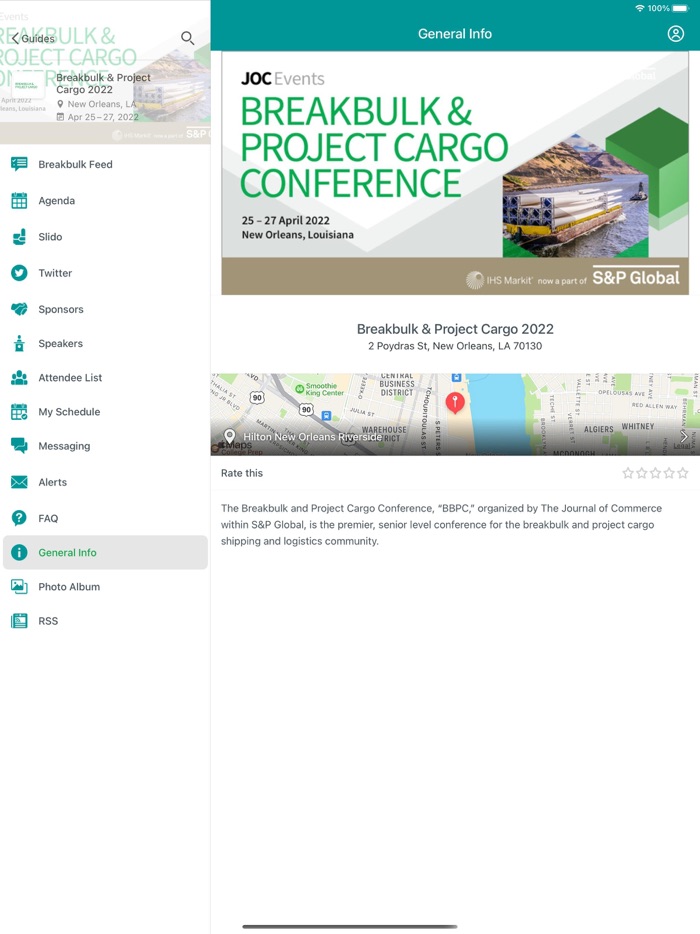
Task: Open Photo Album
Action: tap(105, 587)
